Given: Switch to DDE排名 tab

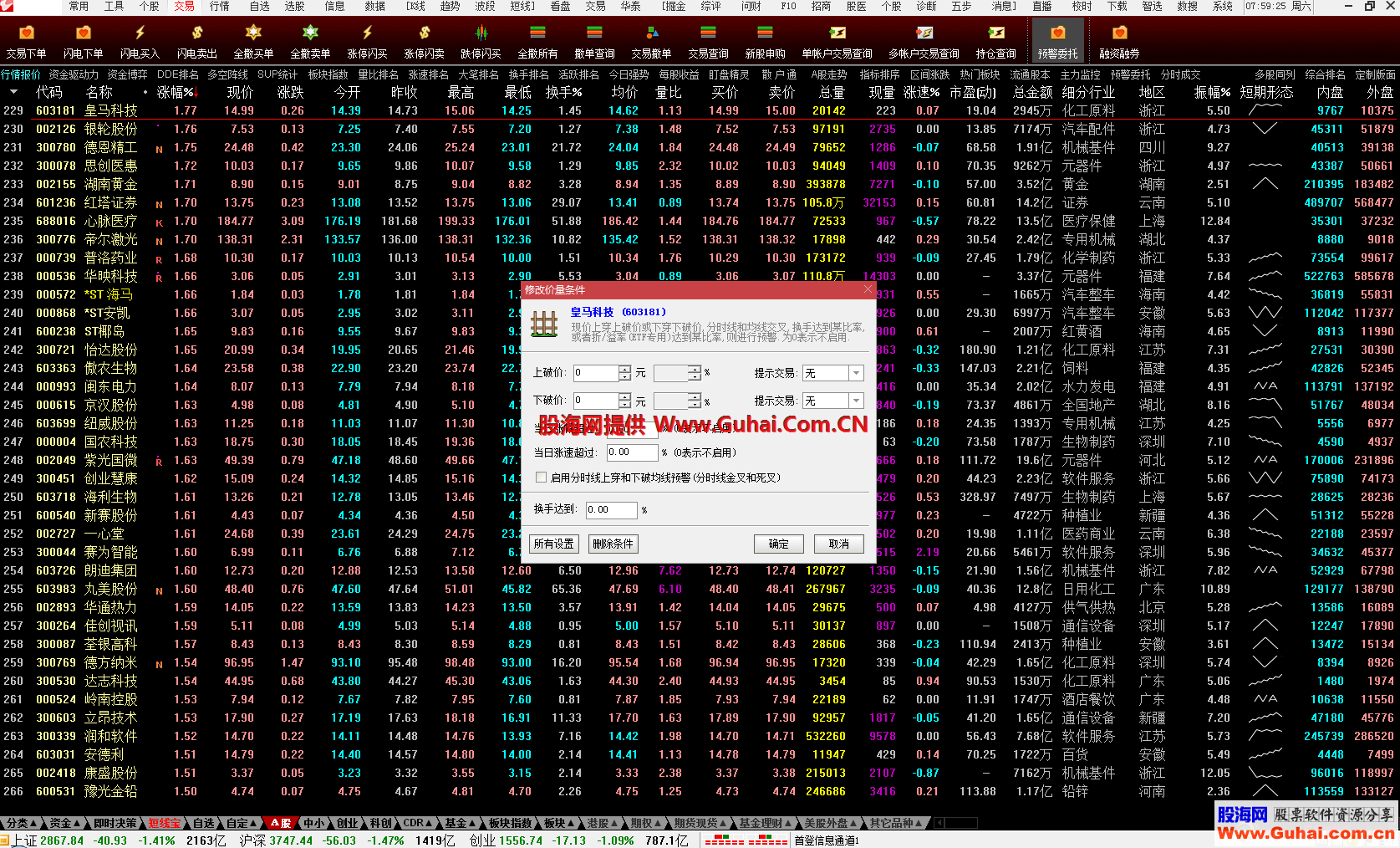Looking at the screenshot, I should point(178,74).
